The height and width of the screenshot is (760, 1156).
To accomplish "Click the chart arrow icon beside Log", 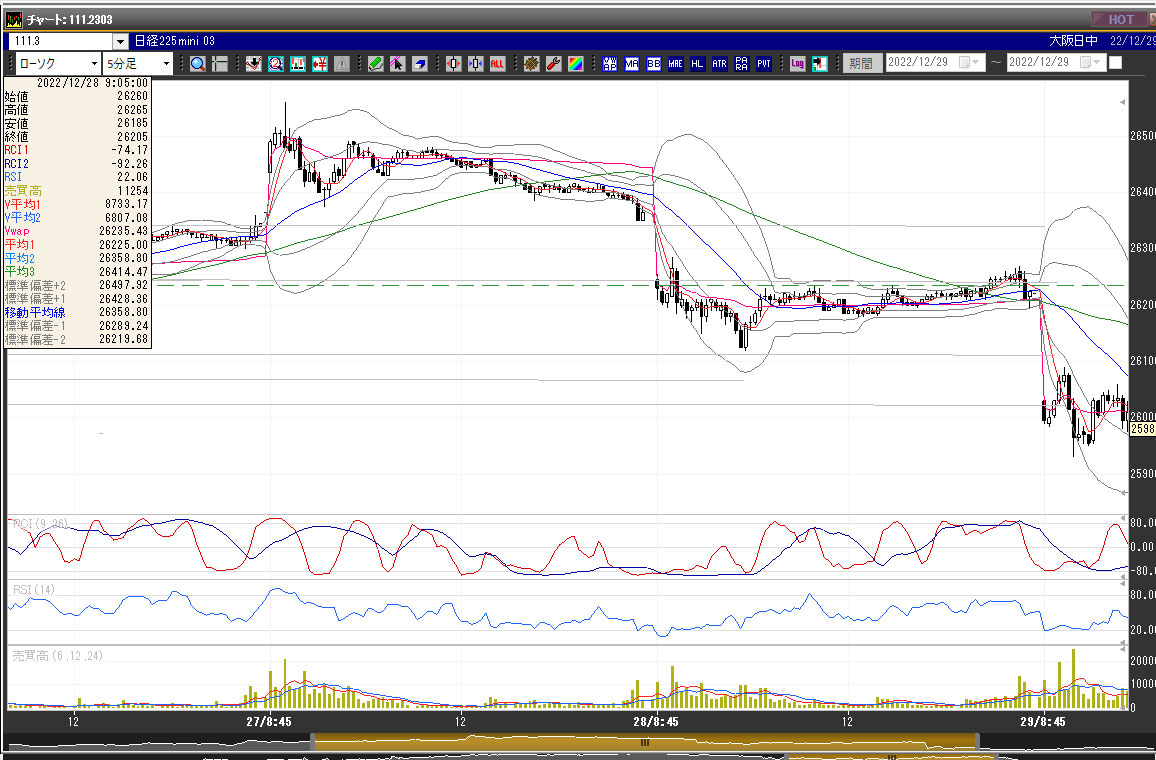I will (x=820, y=64).
